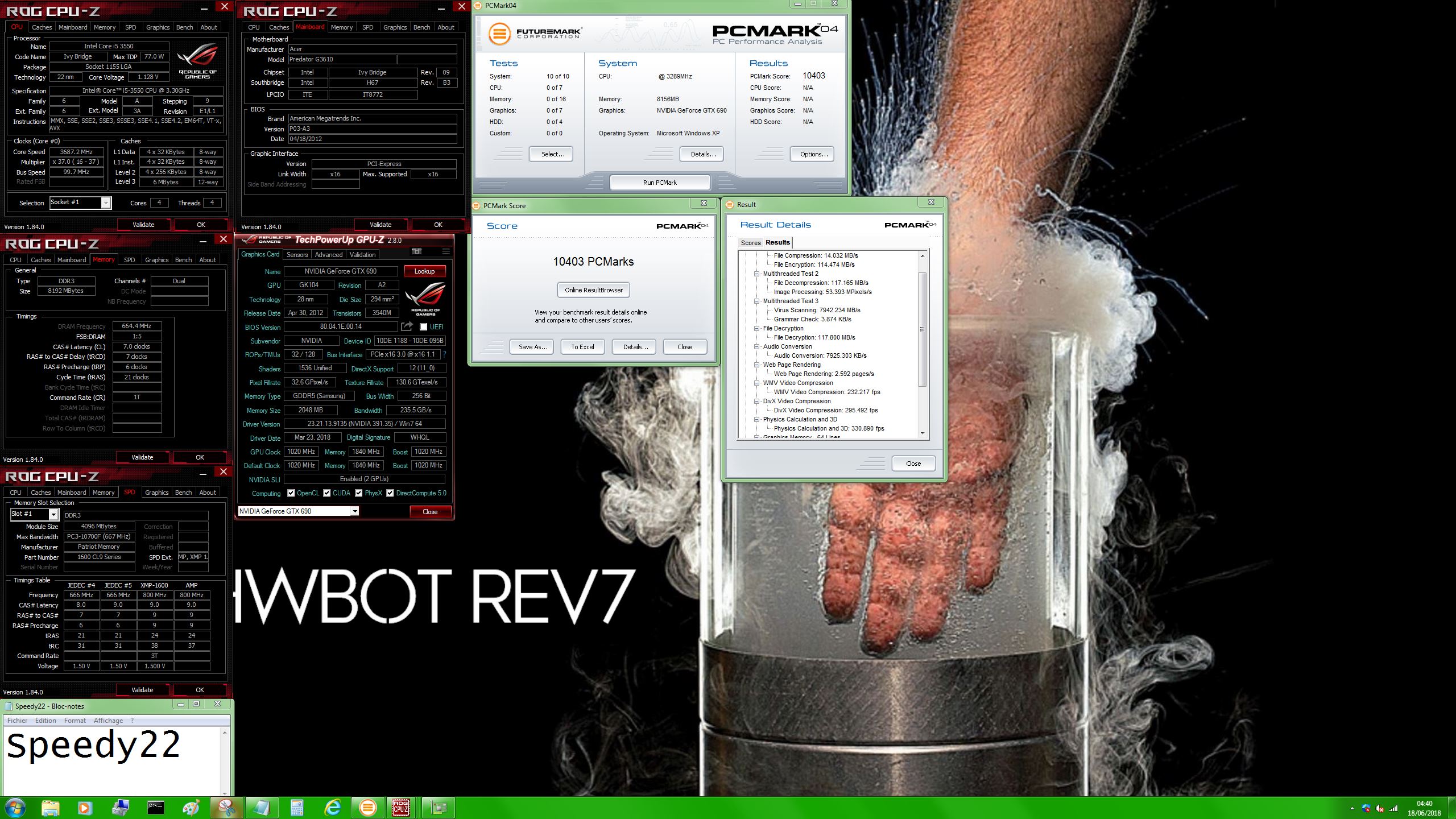The height and width of the screenshot is (819, 1456).
Task: Click the Lookup button in GPU-Z
Action: [424, 271]
